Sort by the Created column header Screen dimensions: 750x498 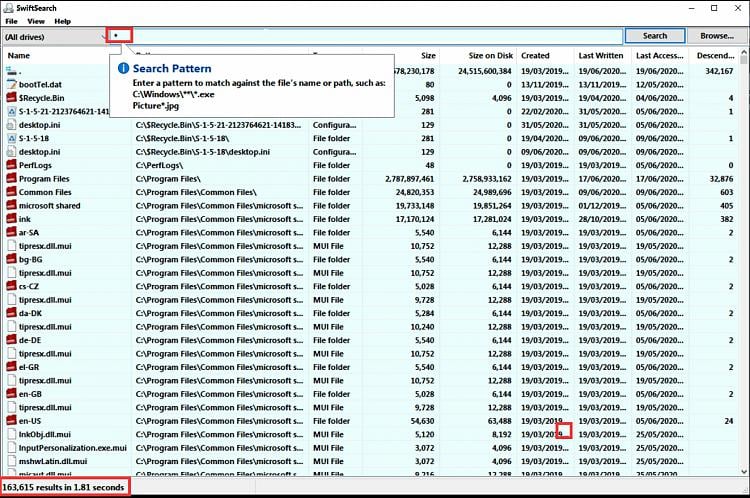(x=535, y=55)
